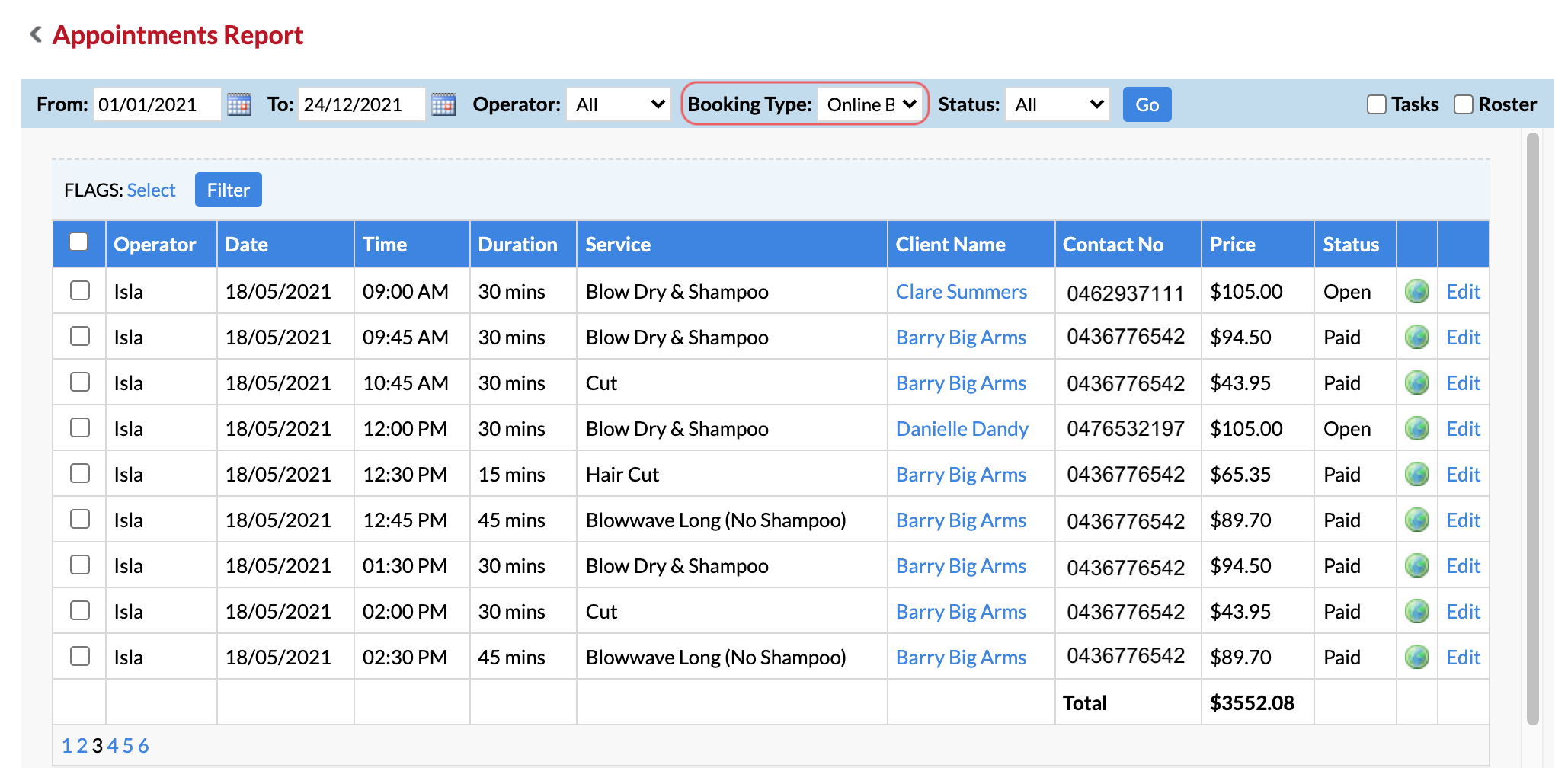Enable the Roster checkbox
Screen dimensions: 1568x768
(x=1463, y=104)
